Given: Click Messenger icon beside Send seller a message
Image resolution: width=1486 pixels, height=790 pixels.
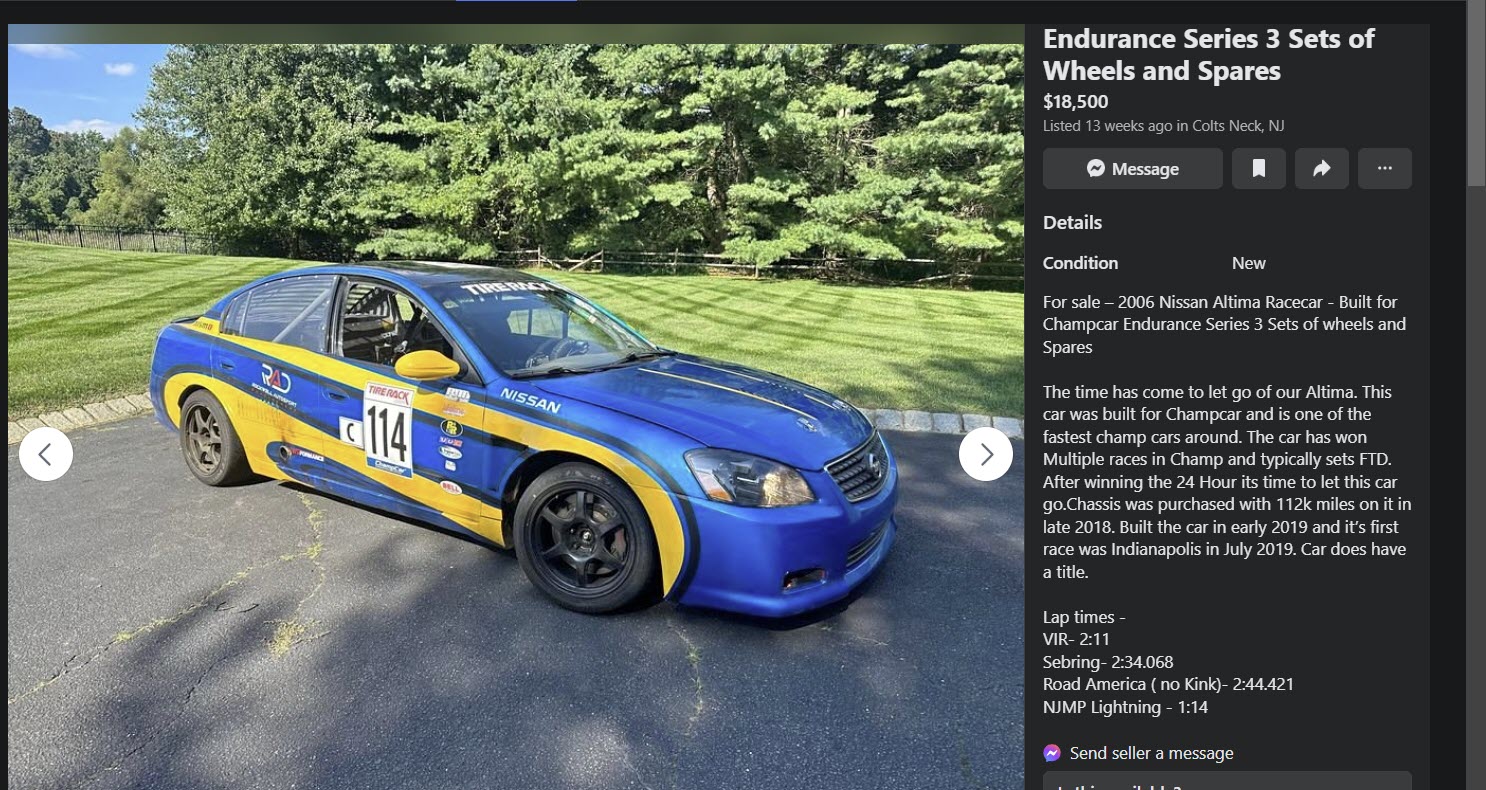Looking at the screenshot, I should (1052, 753).
